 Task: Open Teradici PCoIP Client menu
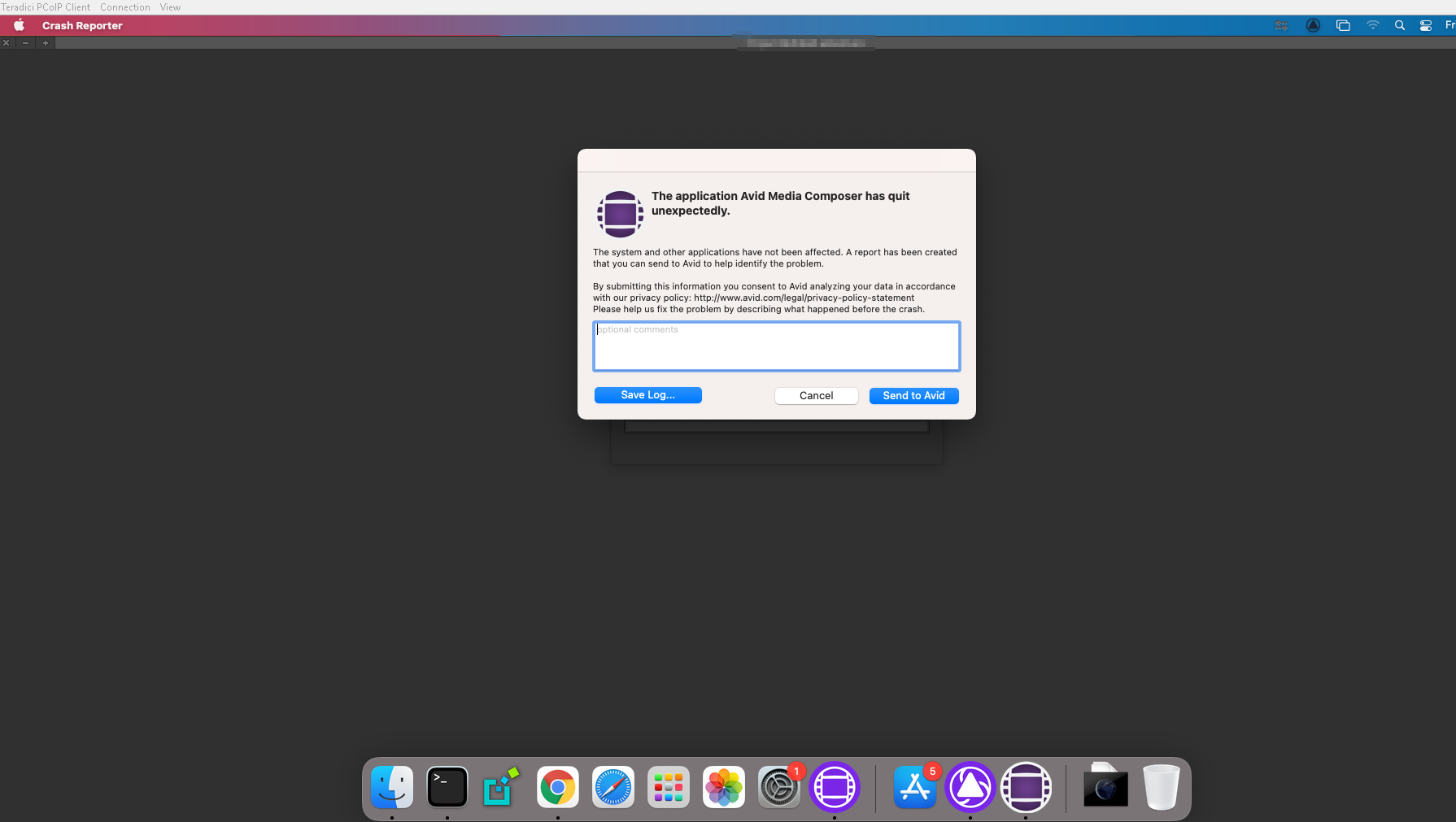pyautogui.click(x=46, y=7)
